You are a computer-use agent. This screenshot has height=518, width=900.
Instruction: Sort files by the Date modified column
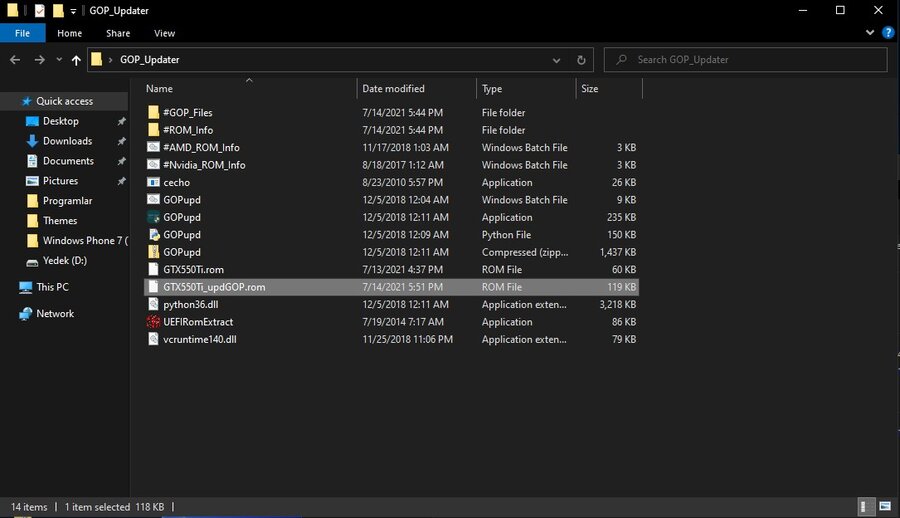pos(393,89)
